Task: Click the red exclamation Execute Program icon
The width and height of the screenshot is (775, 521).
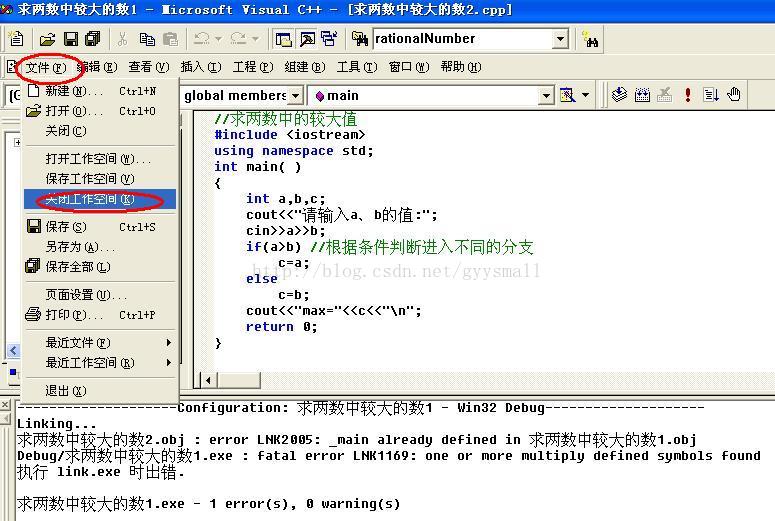Action: click(x=688, y=94)
